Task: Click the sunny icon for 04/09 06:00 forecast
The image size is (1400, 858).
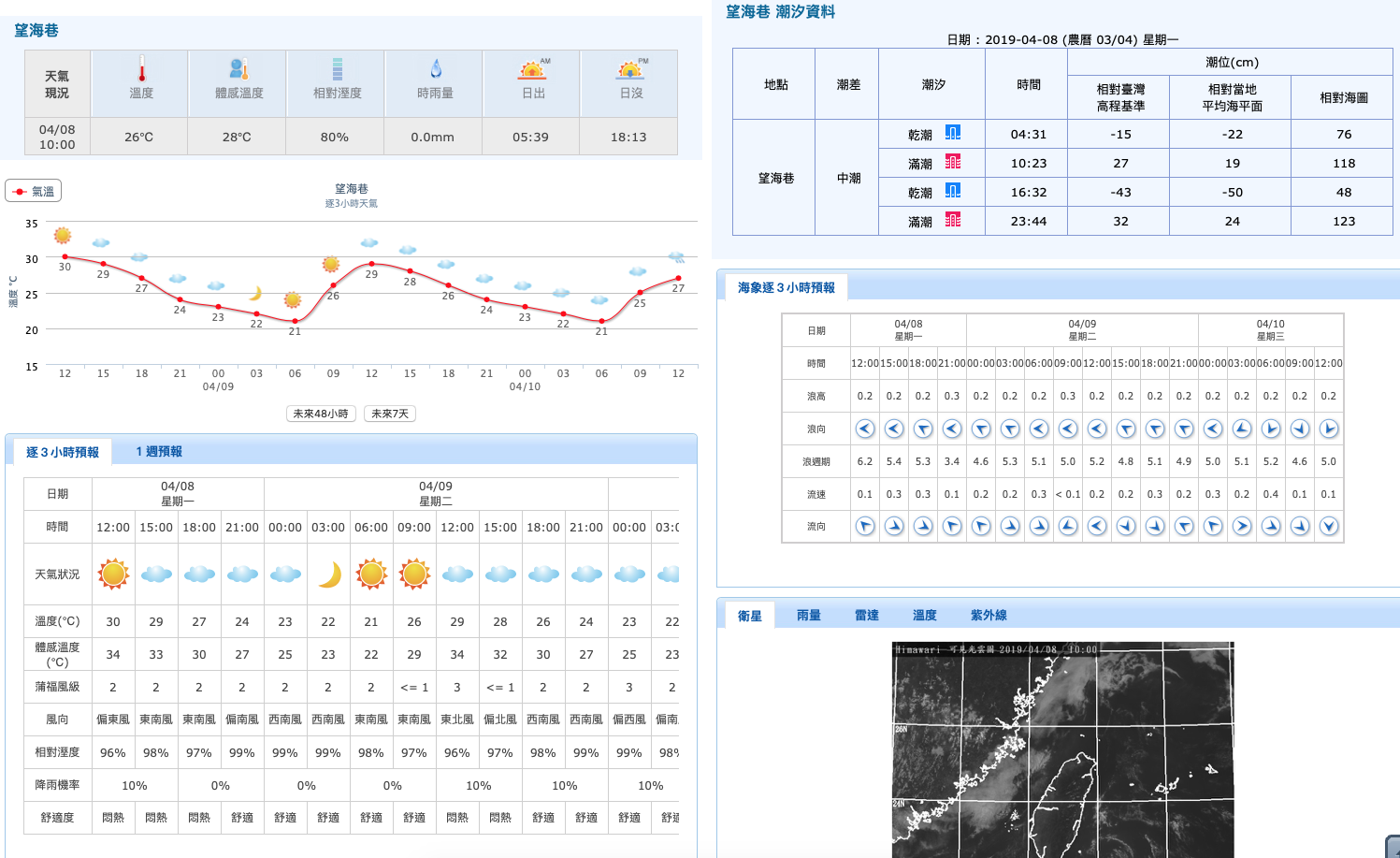Action: (x=371, y=574)
